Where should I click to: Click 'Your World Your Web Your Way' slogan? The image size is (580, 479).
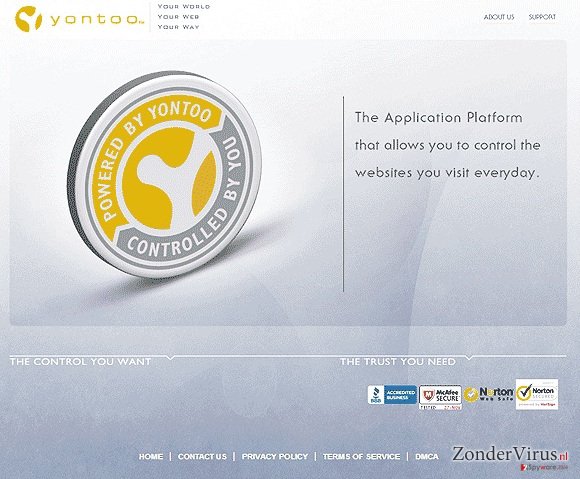pyautogui.click(x=183, y=17)
